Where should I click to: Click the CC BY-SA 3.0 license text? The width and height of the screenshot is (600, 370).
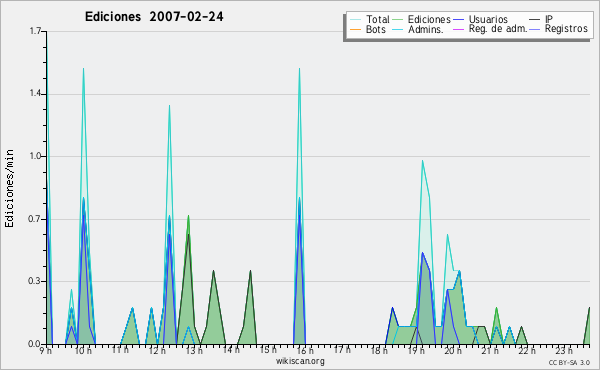point(569,362)
